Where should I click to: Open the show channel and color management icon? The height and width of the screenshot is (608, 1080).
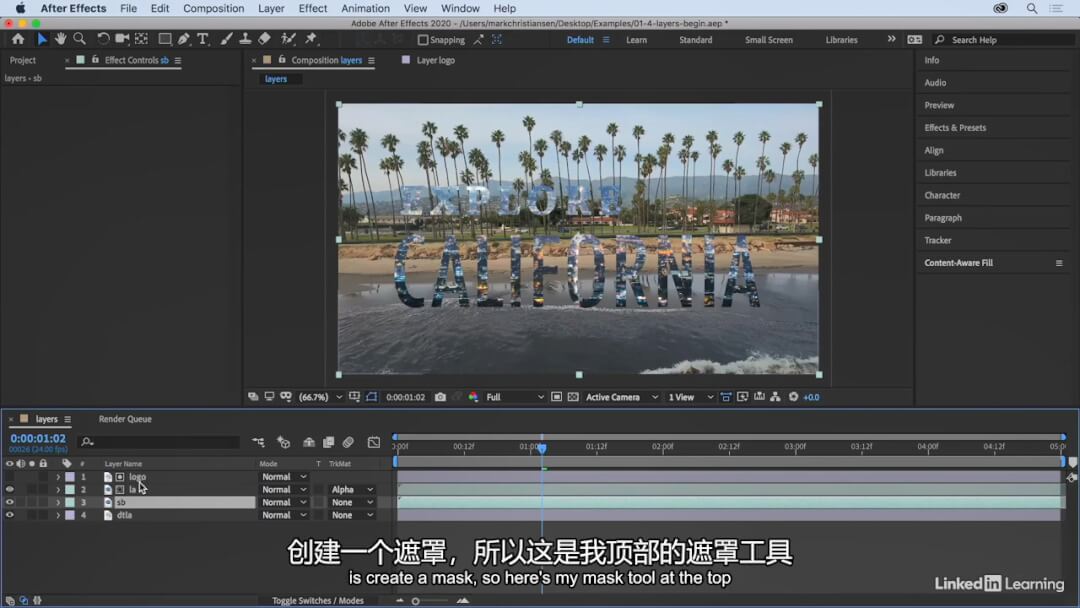(x=473, y=397)
